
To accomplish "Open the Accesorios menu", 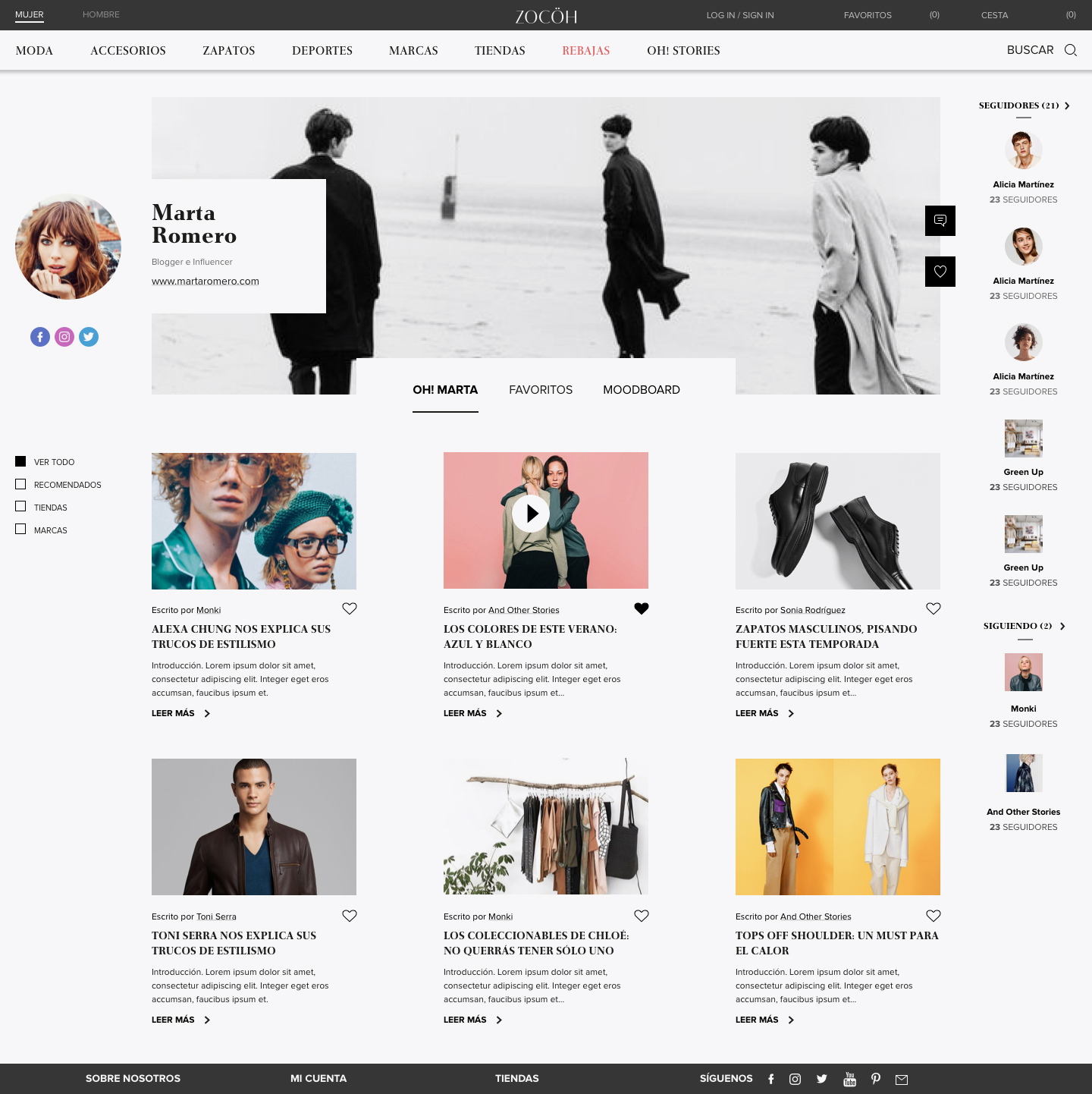I will [x=128, y=51].
